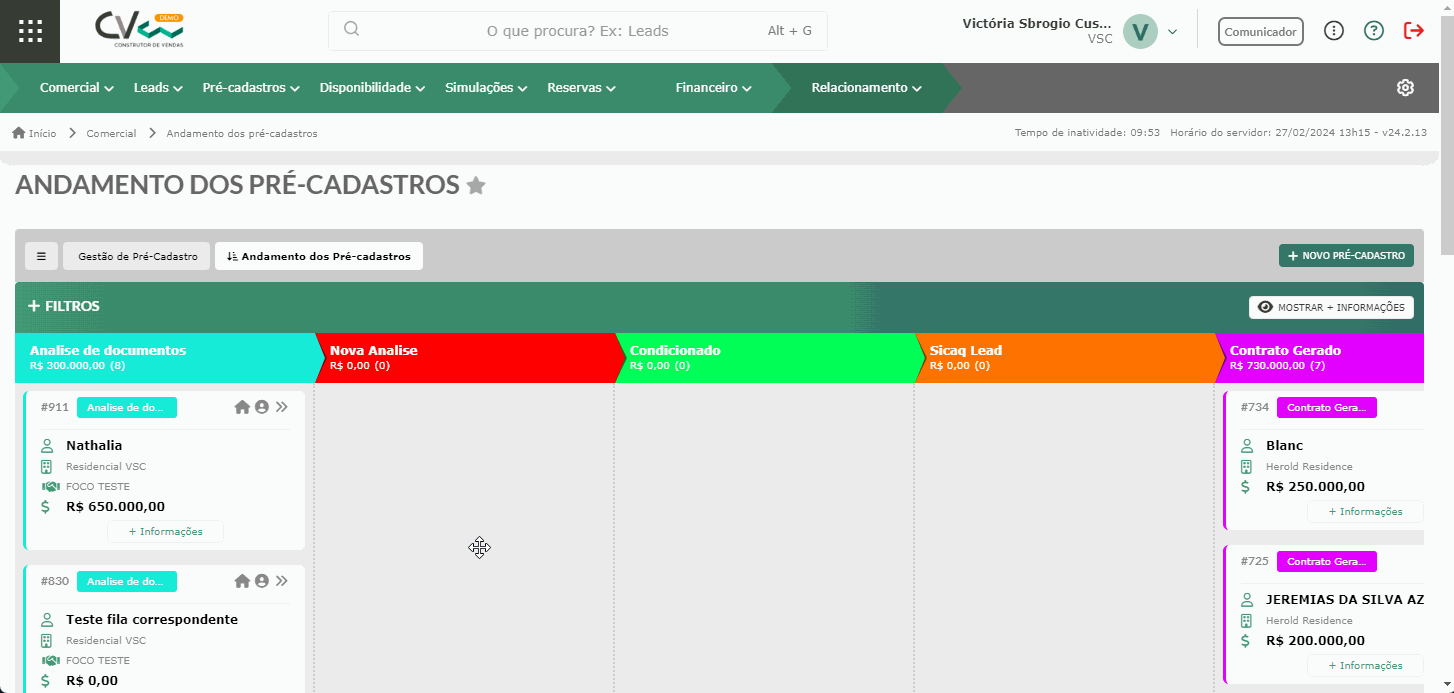1454x693 pixels.
Task: Click house icon on card #830
Action: [242, 581]
